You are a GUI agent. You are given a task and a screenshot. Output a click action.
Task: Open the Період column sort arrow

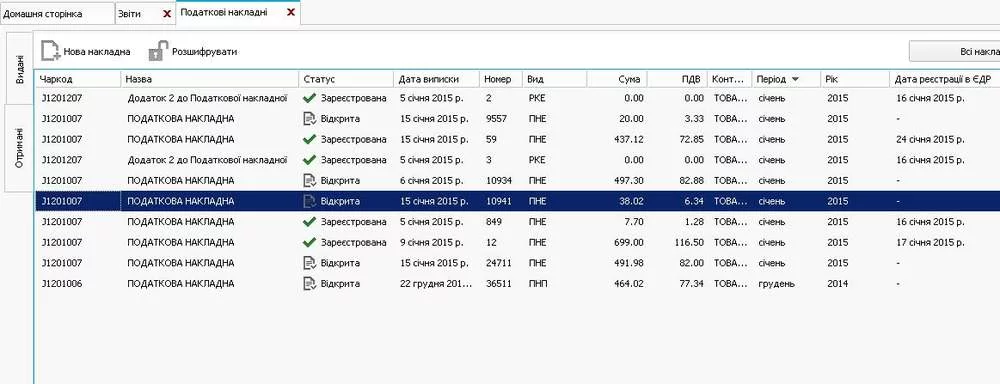(x=795, y=79)
